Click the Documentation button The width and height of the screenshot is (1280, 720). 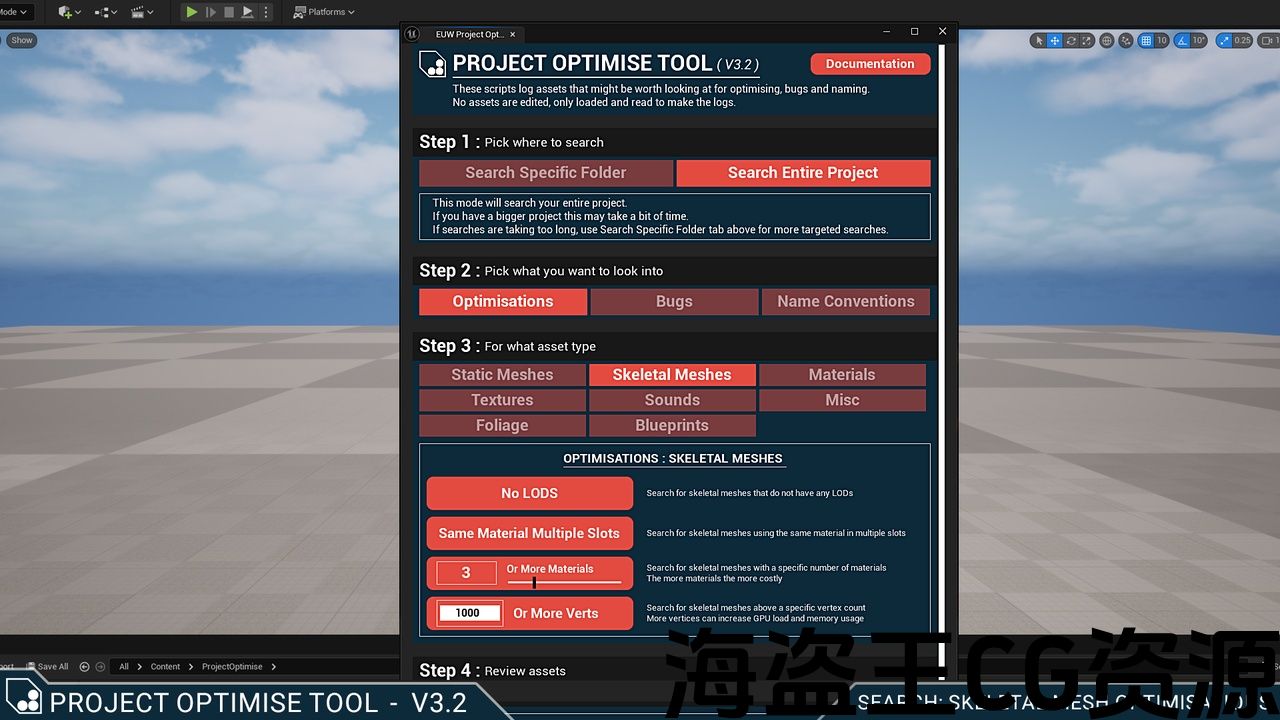(870, 64)
